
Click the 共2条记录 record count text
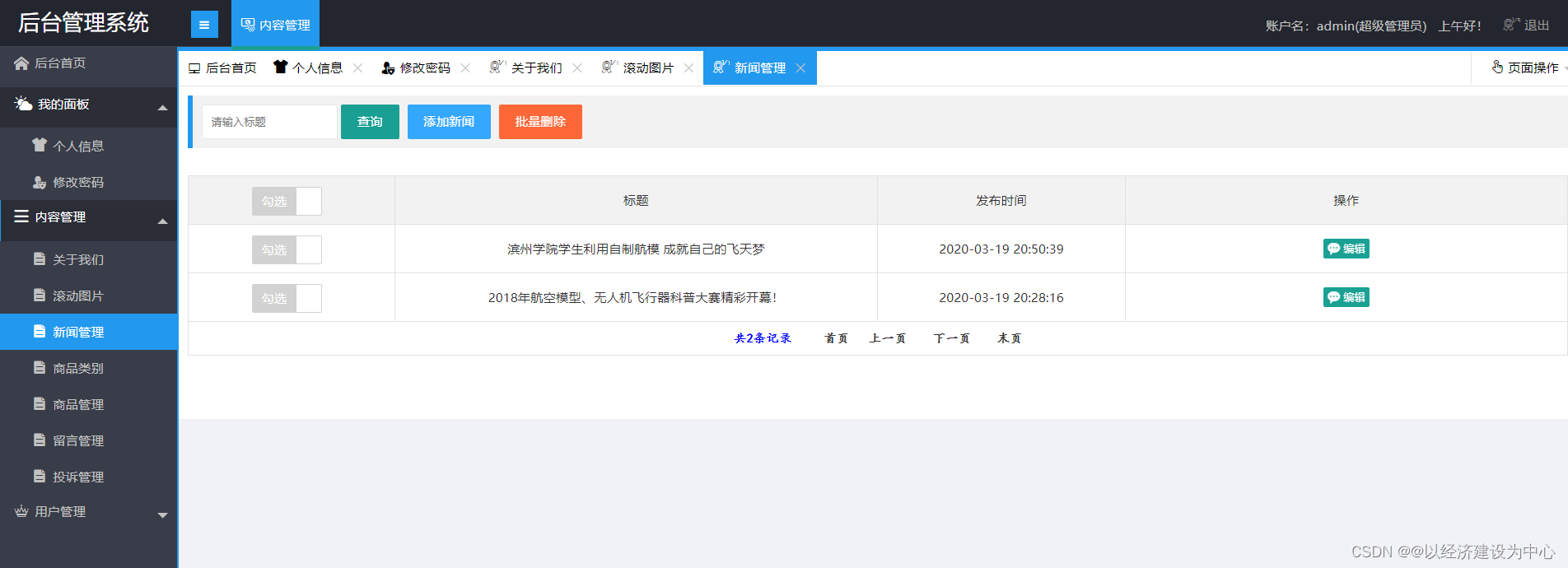[763, 338]
